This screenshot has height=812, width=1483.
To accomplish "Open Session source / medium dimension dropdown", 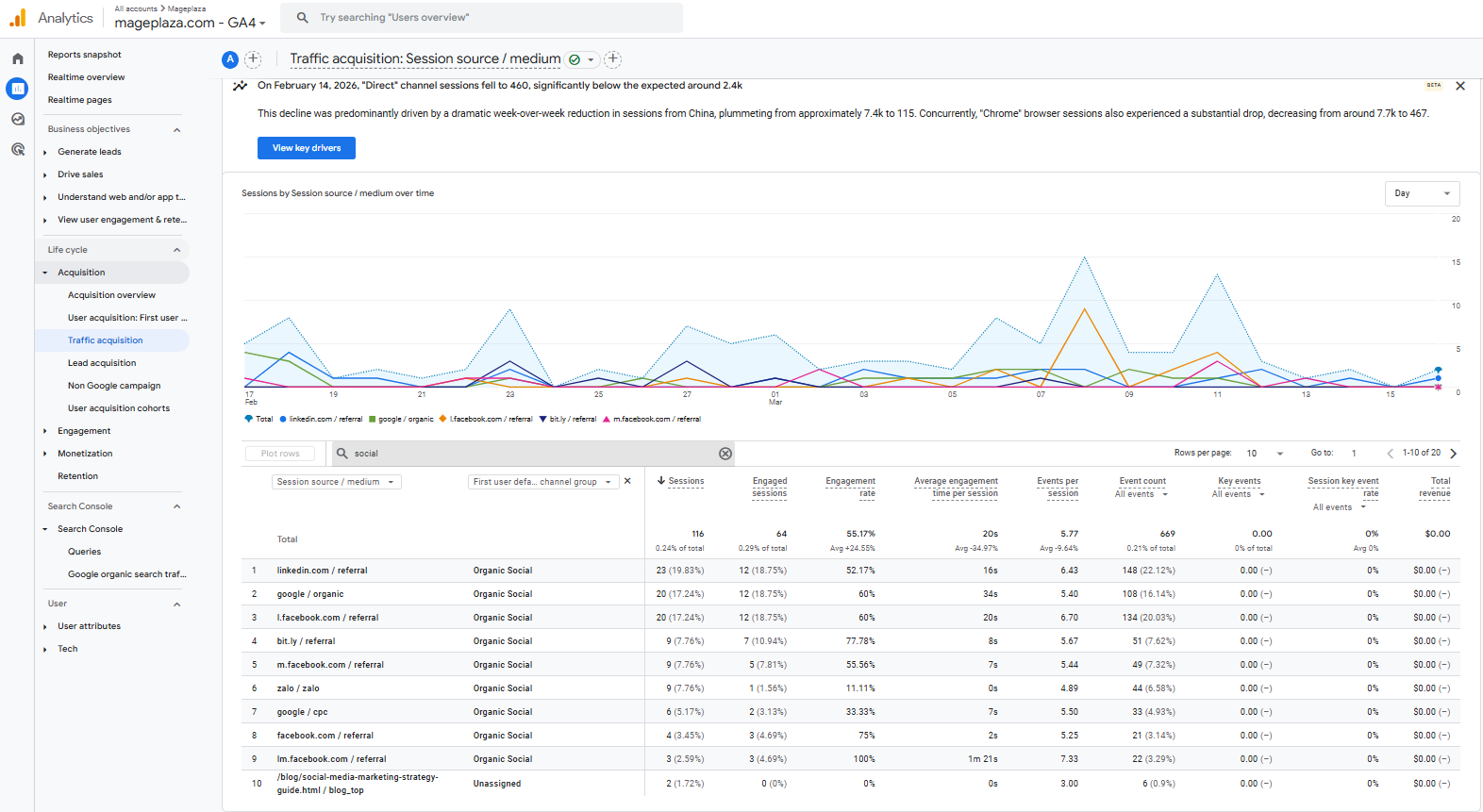I will coord(336,482).
